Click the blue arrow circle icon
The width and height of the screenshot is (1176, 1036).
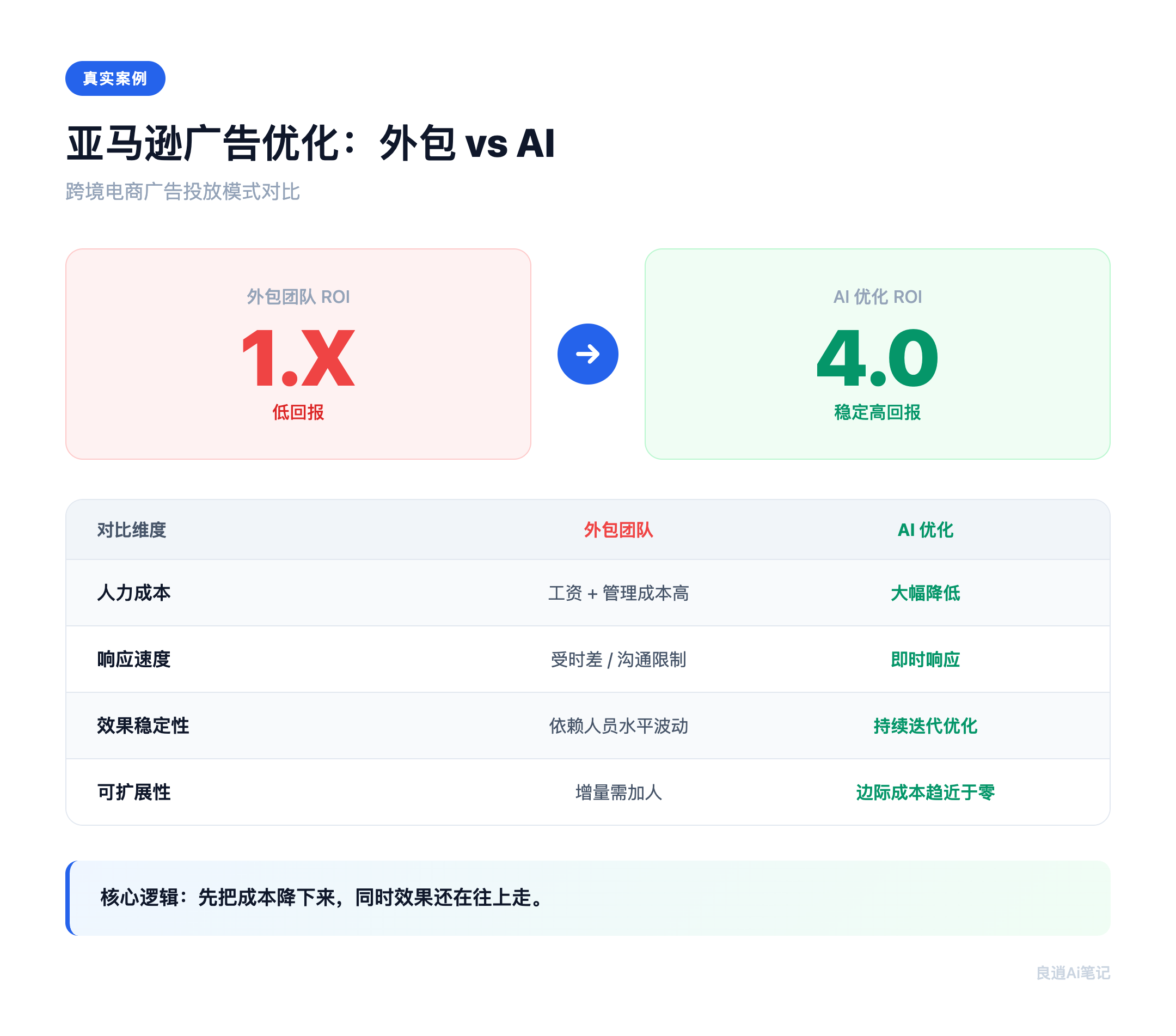click(x=587, y=354)
